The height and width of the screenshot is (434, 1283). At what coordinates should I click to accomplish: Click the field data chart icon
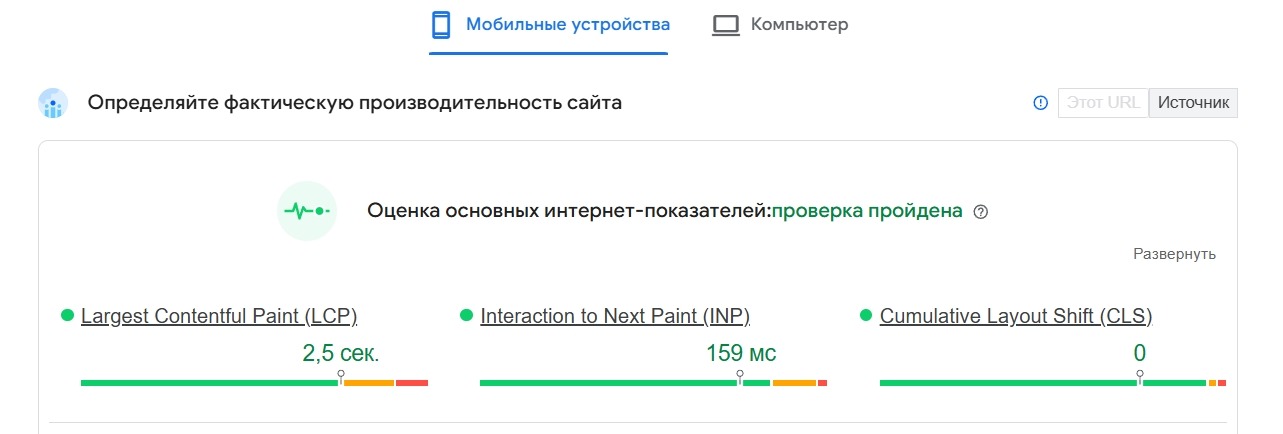coord(53,103)
